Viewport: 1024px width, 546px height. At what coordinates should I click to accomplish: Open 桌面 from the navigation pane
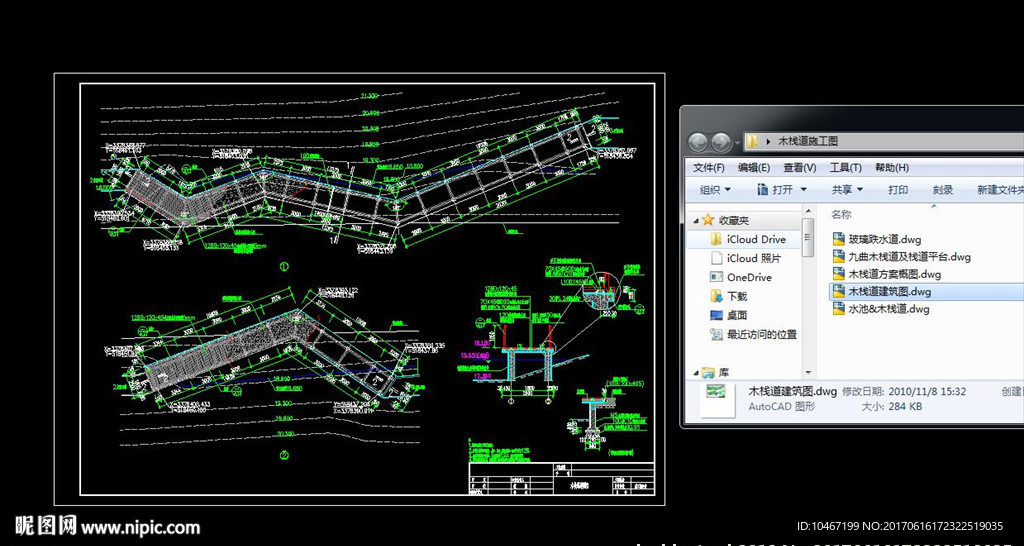[736, 315]
